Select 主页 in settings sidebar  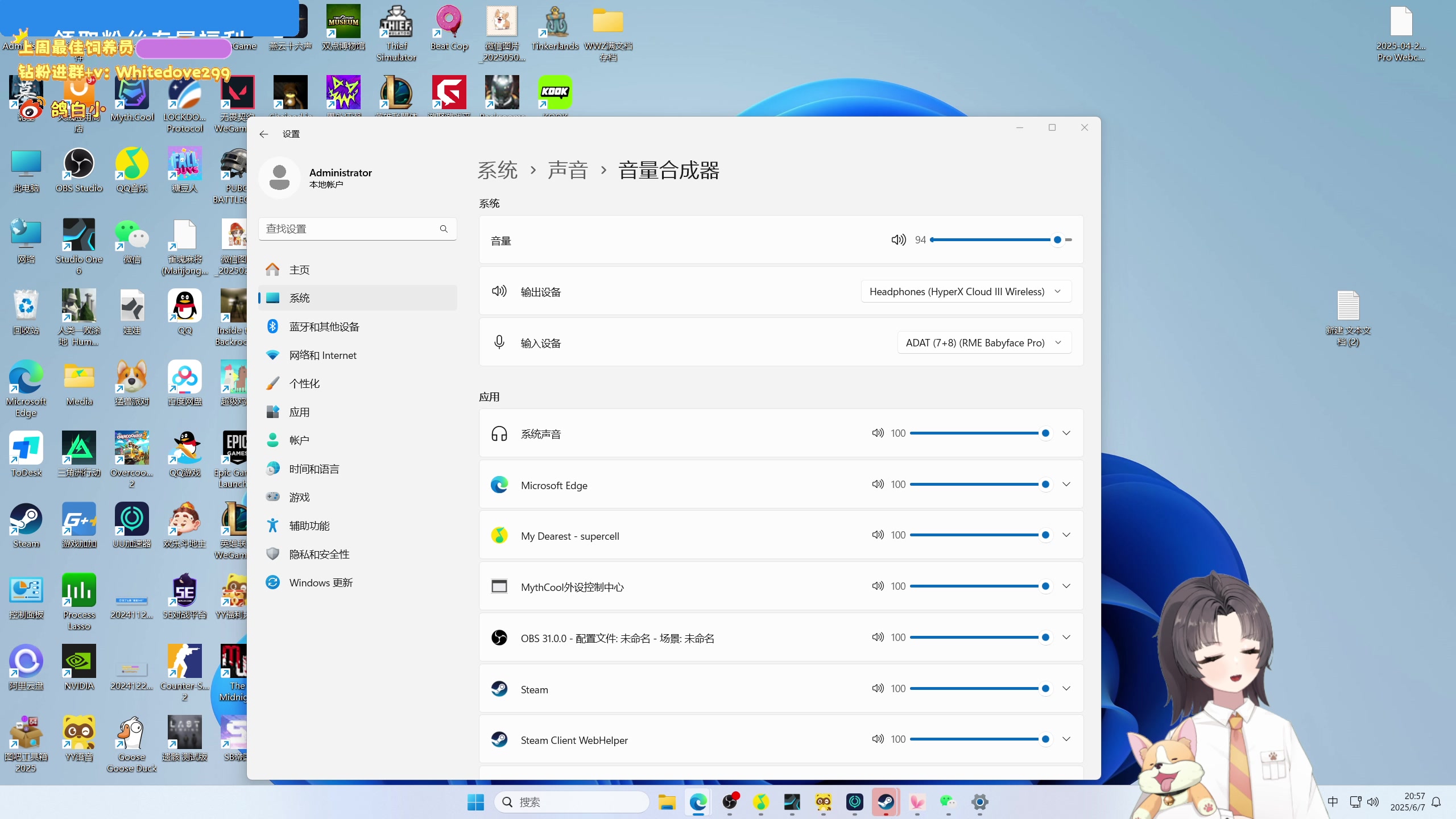(x=357, y=270)
